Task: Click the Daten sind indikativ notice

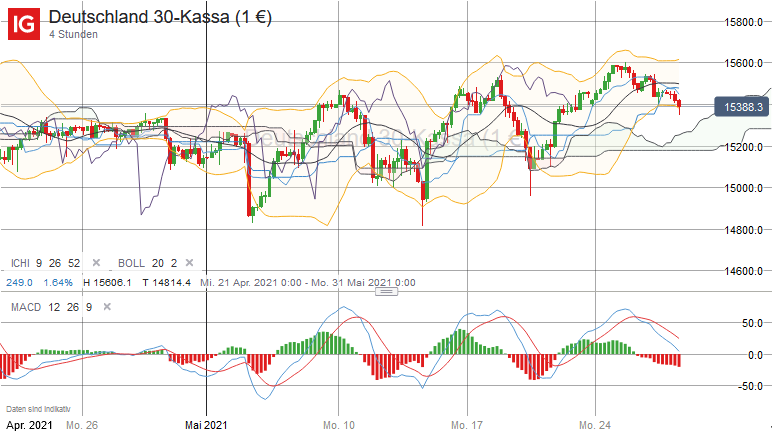Action: pyautogui.click(x=38, y=409)
